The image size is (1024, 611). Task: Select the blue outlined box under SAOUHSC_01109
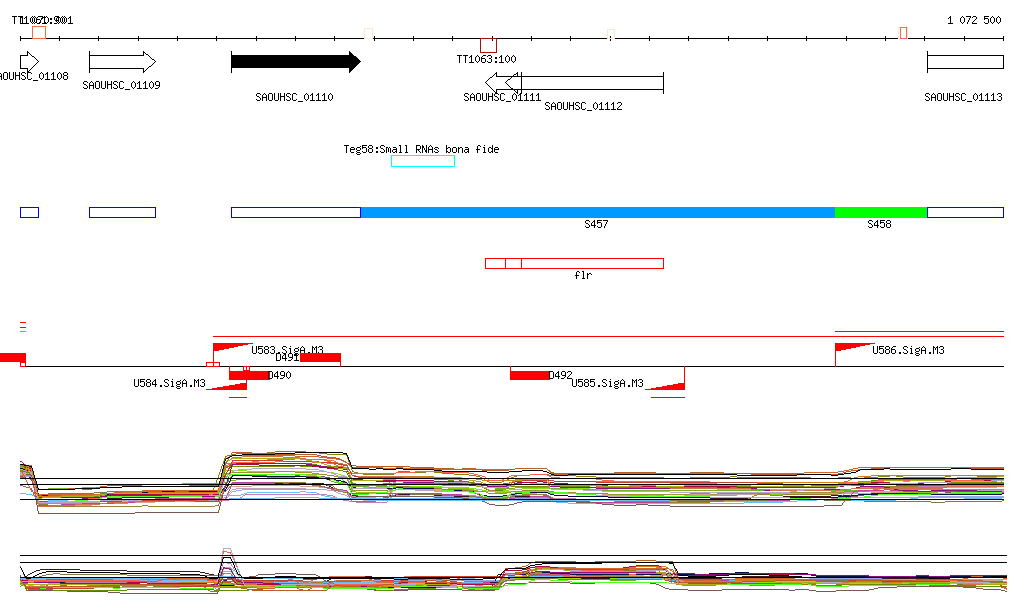(x=122, y=212)
